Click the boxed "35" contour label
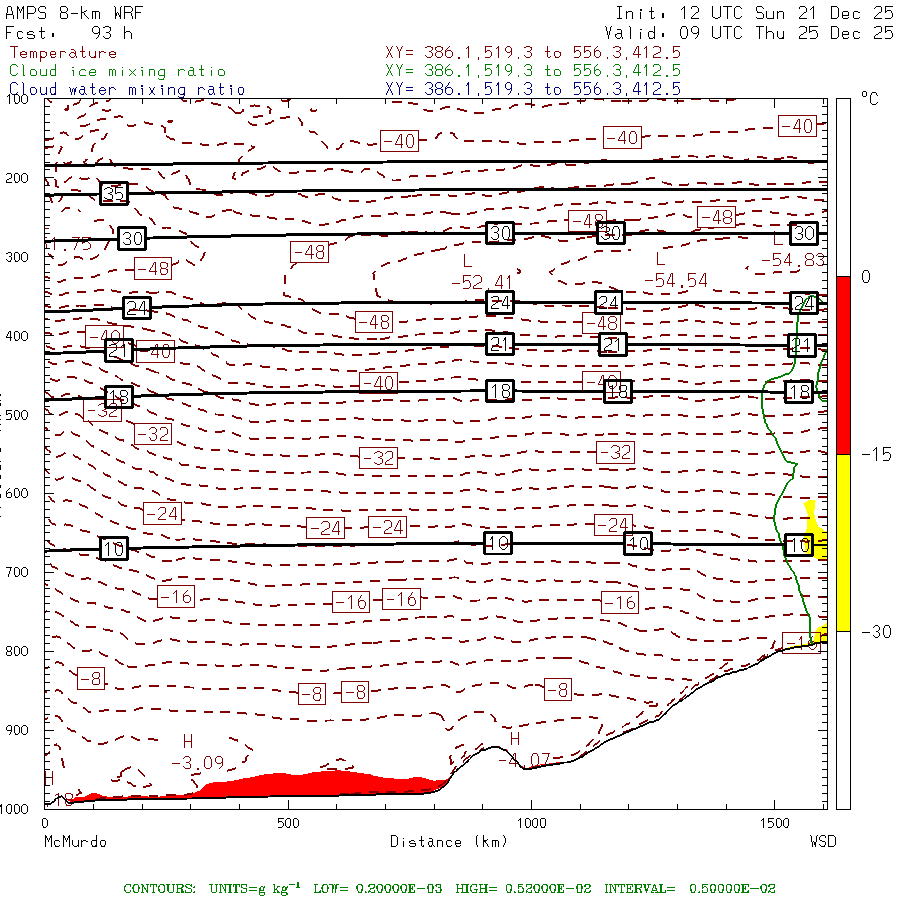Viewport: 900px width, 900px height. [x=114, y=193]
